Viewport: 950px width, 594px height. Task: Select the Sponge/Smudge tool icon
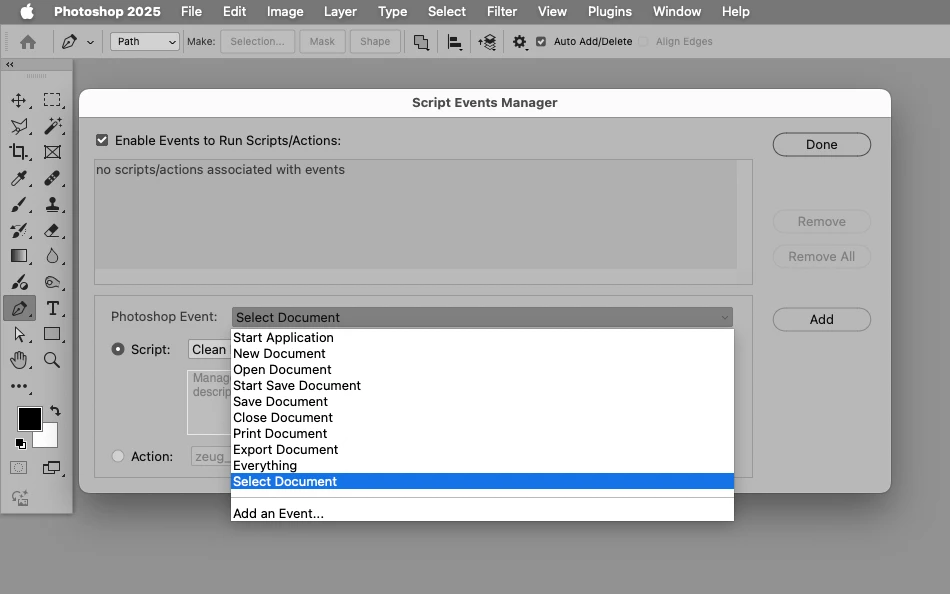click(52, 282)
